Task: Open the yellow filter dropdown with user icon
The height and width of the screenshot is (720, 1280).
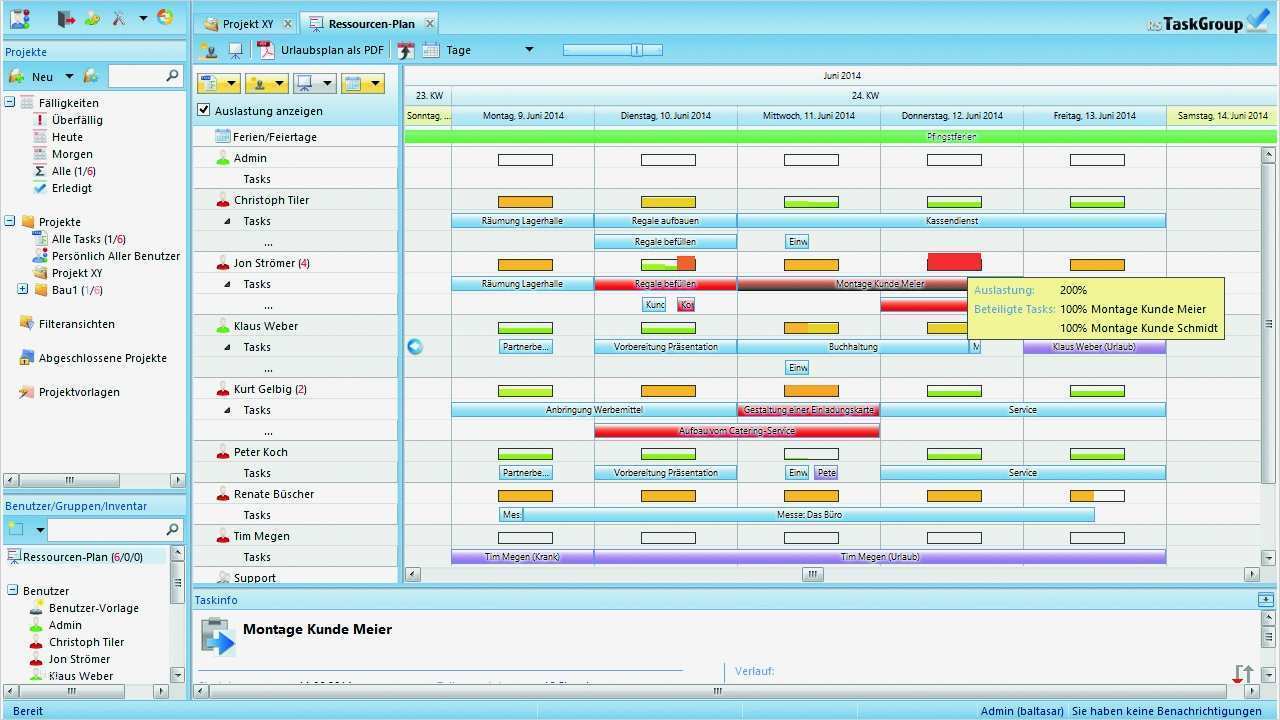Action: coord(266,84)
